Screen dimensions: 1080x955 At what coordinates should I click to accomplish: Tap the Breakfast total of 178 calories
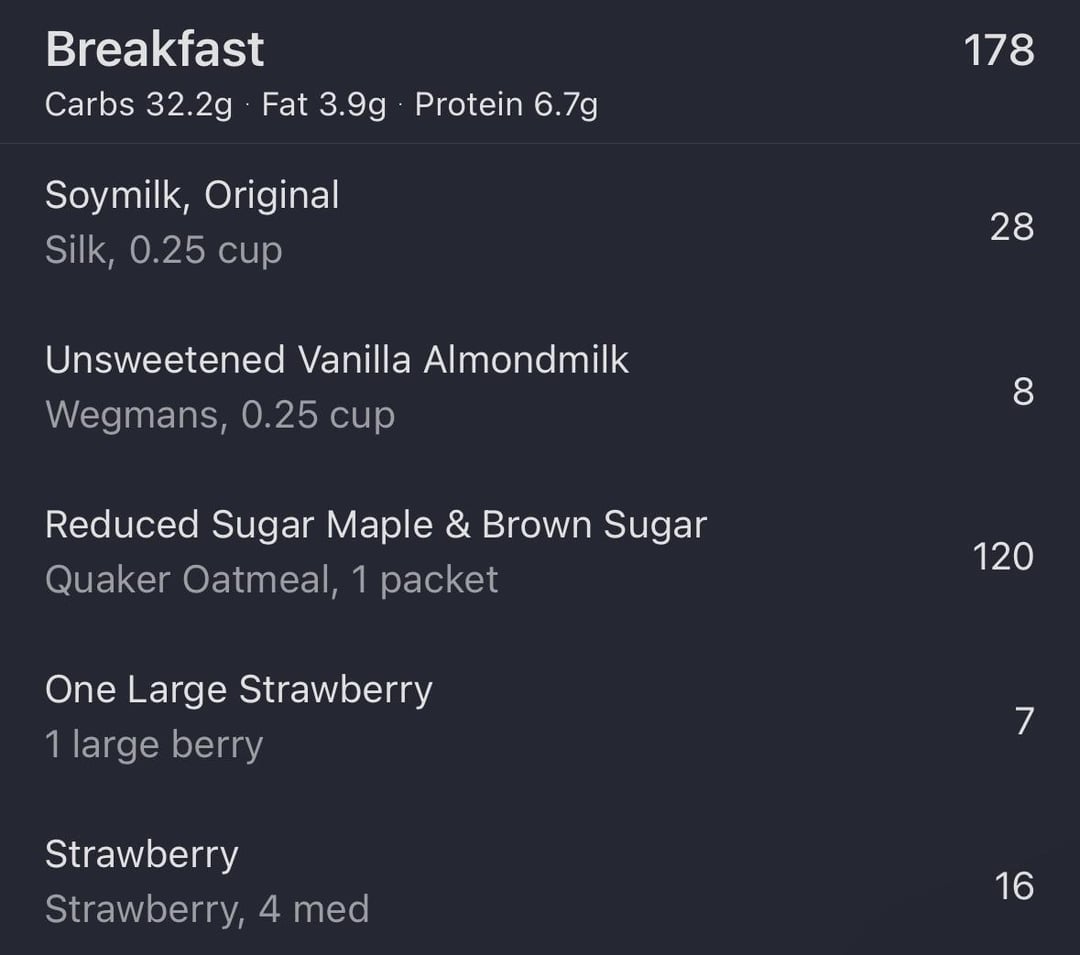[x=999, y=50]
